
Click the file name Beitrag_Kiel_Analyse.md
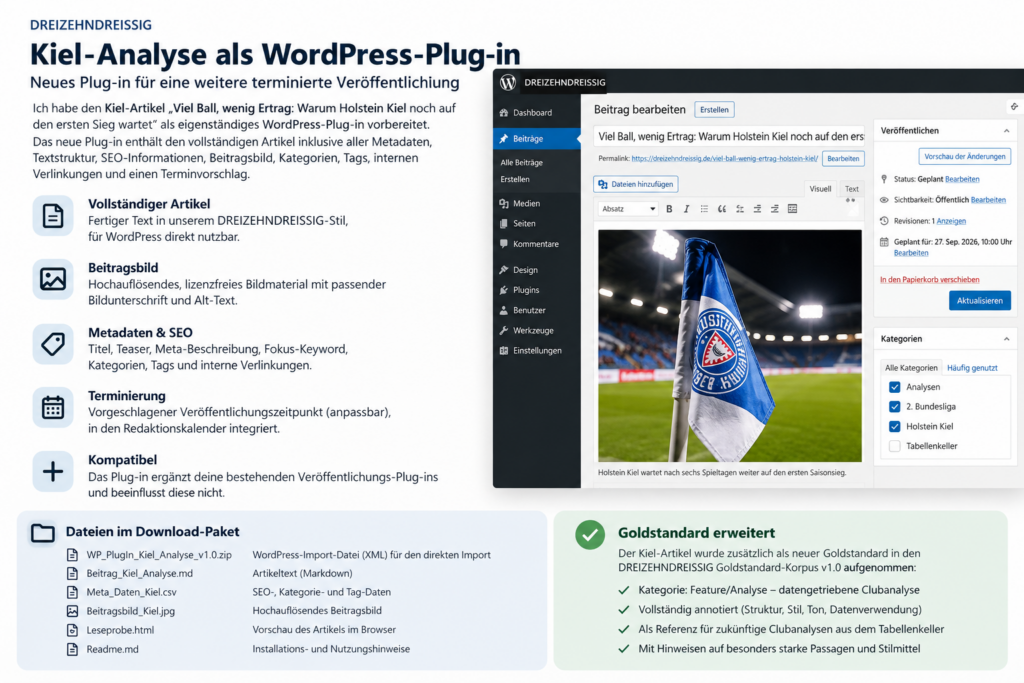pos(139,573)
